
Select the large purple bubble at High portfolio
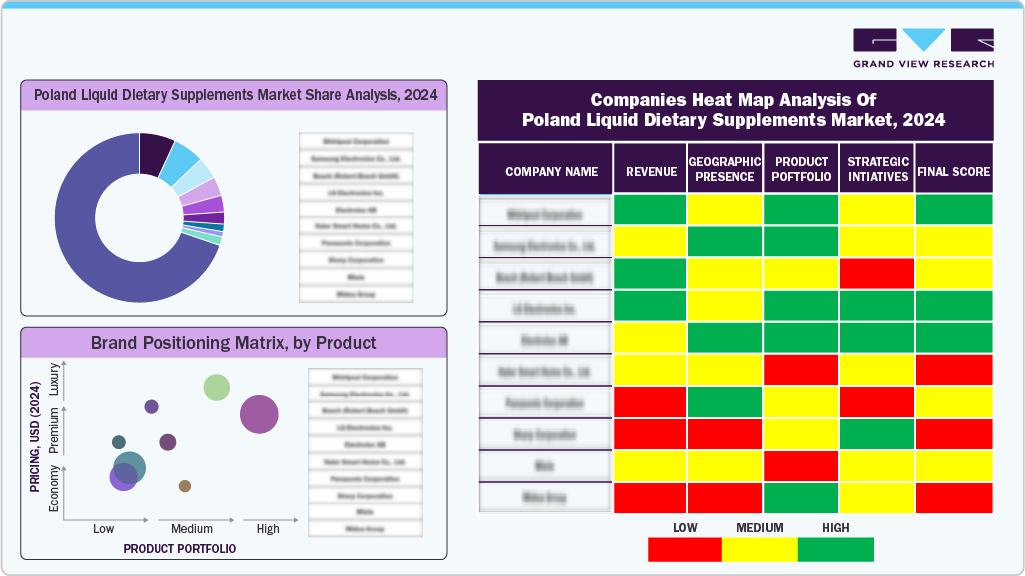point(258,412)
